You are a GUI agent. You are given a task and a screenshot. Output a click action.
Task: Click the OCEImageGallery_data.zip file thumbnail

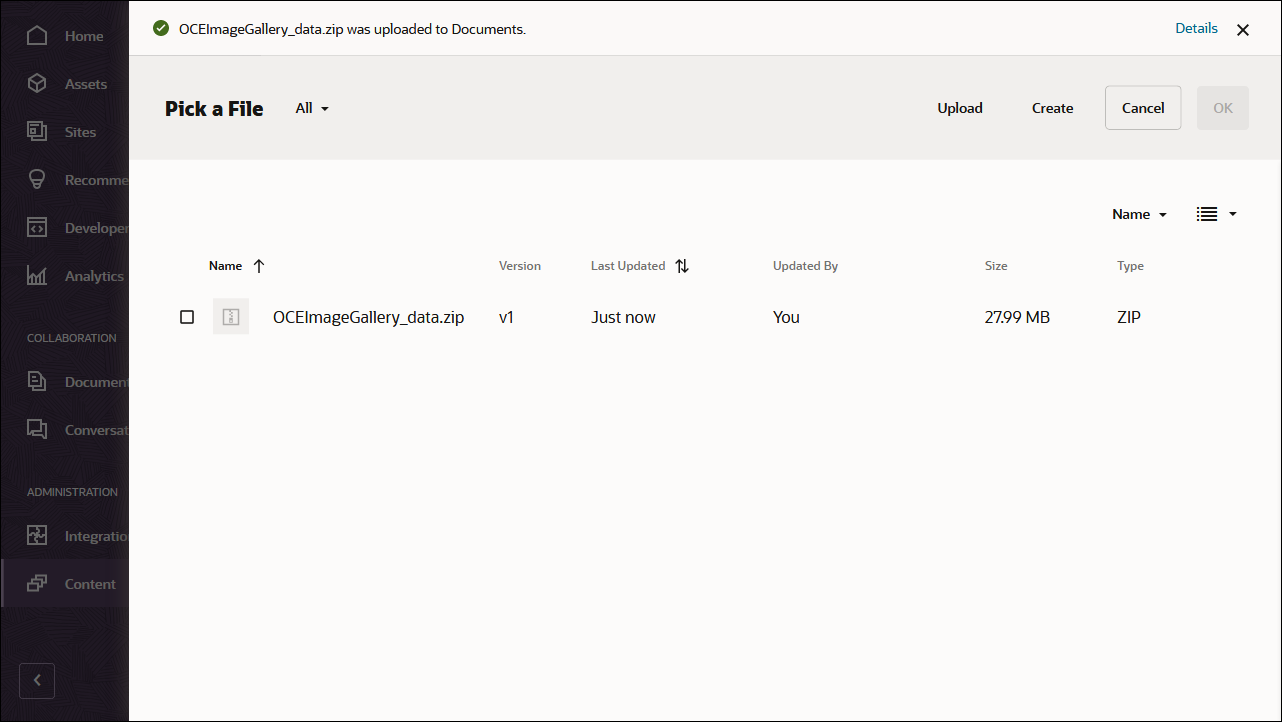tap(231, 316)
